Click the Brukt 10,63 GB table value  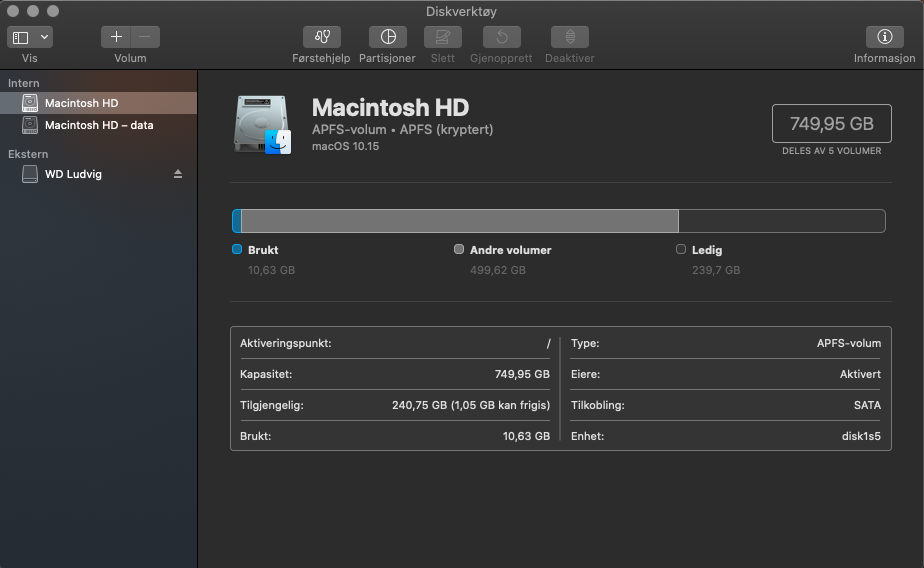coord(526,437)
